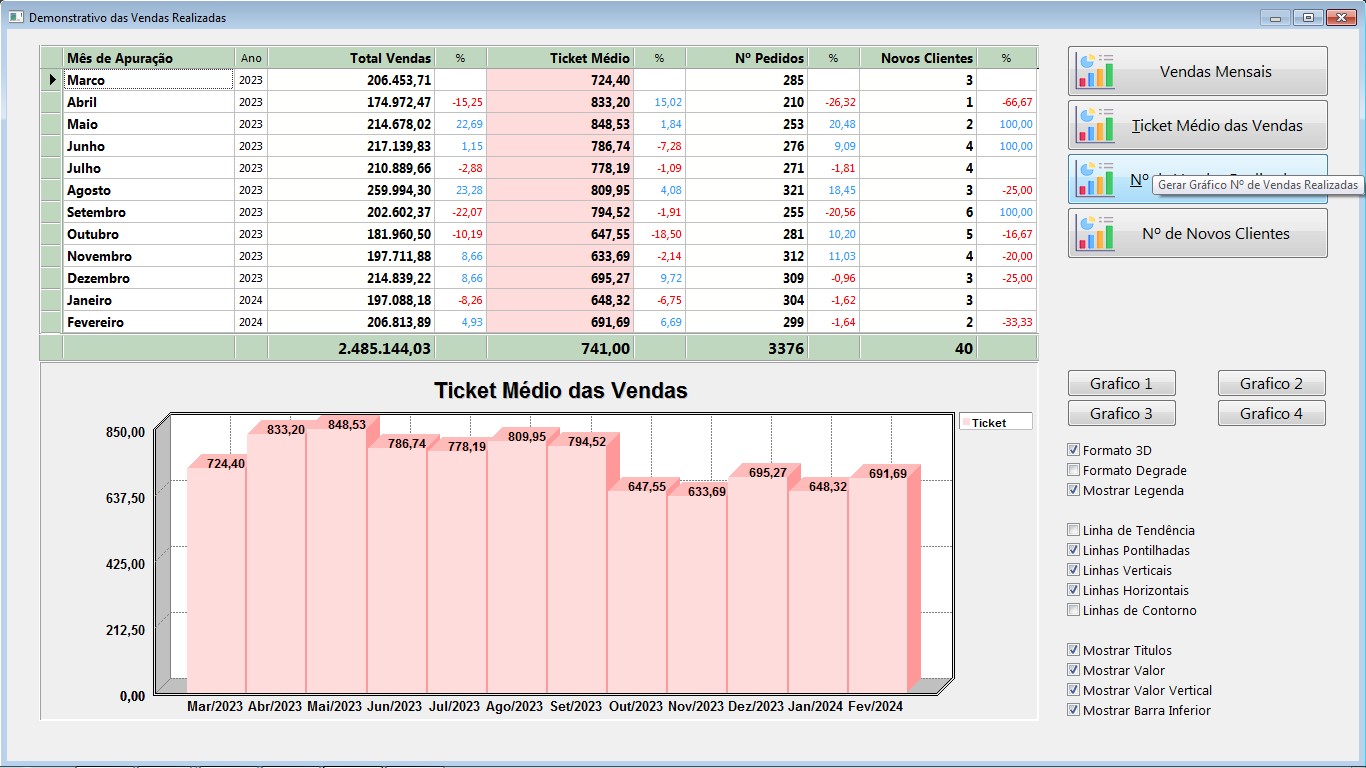Disable Linhas Horizontais

pos(1074,590)
